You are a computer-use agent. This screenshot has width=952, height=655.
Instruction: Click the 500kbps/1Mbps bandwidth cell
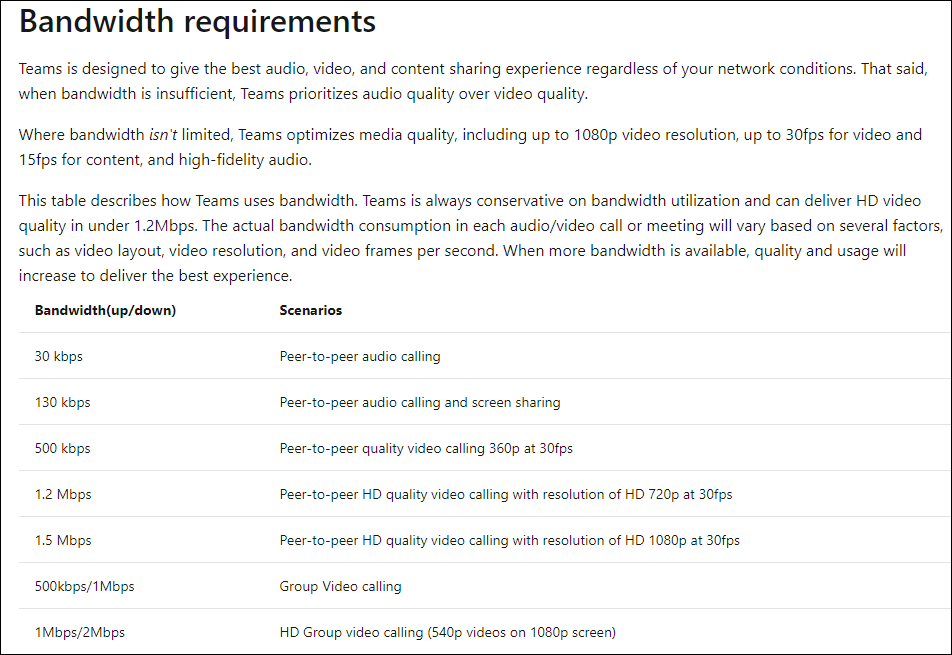(85, 586)
